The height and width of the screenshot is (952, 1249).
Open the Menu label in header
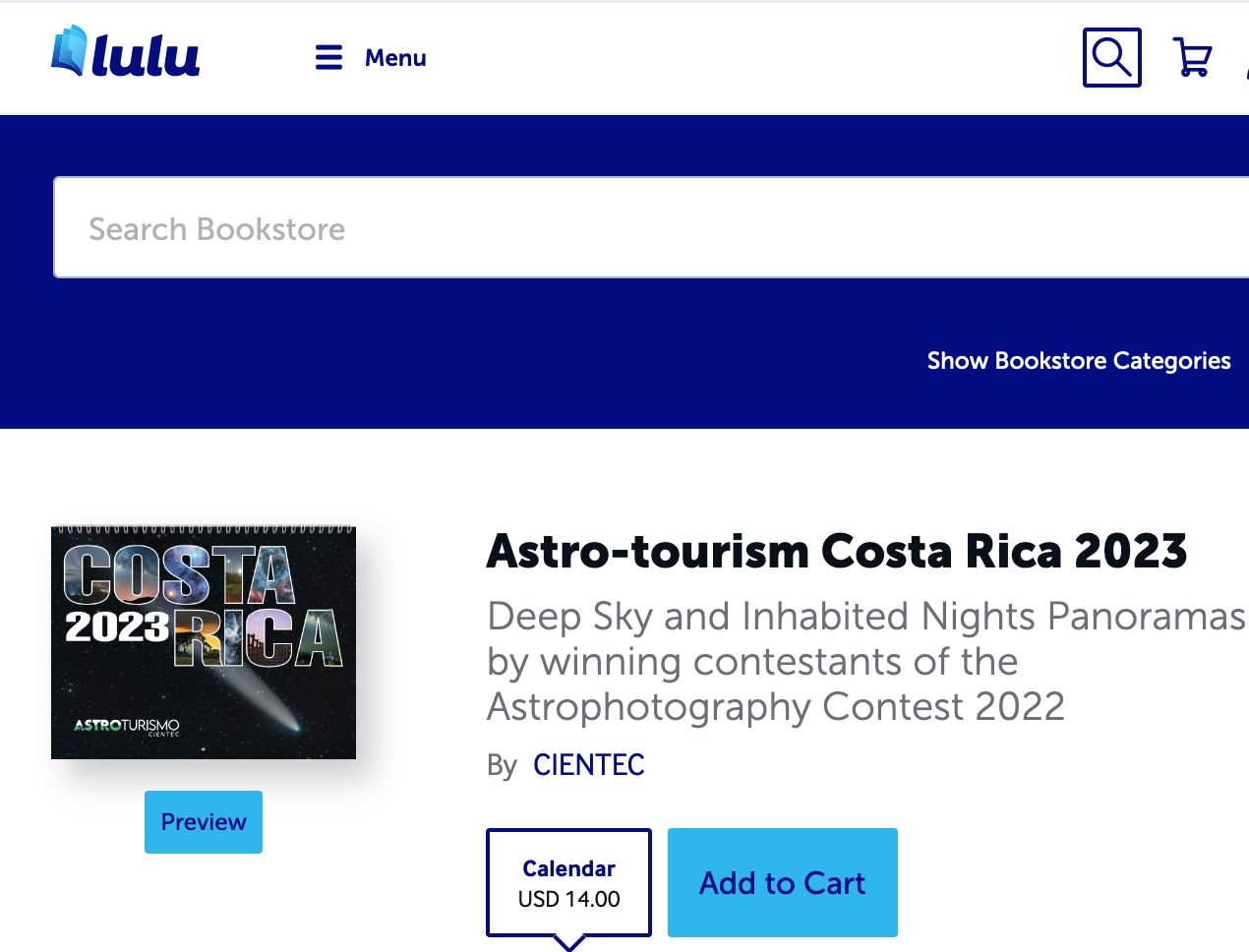[395, 58]
